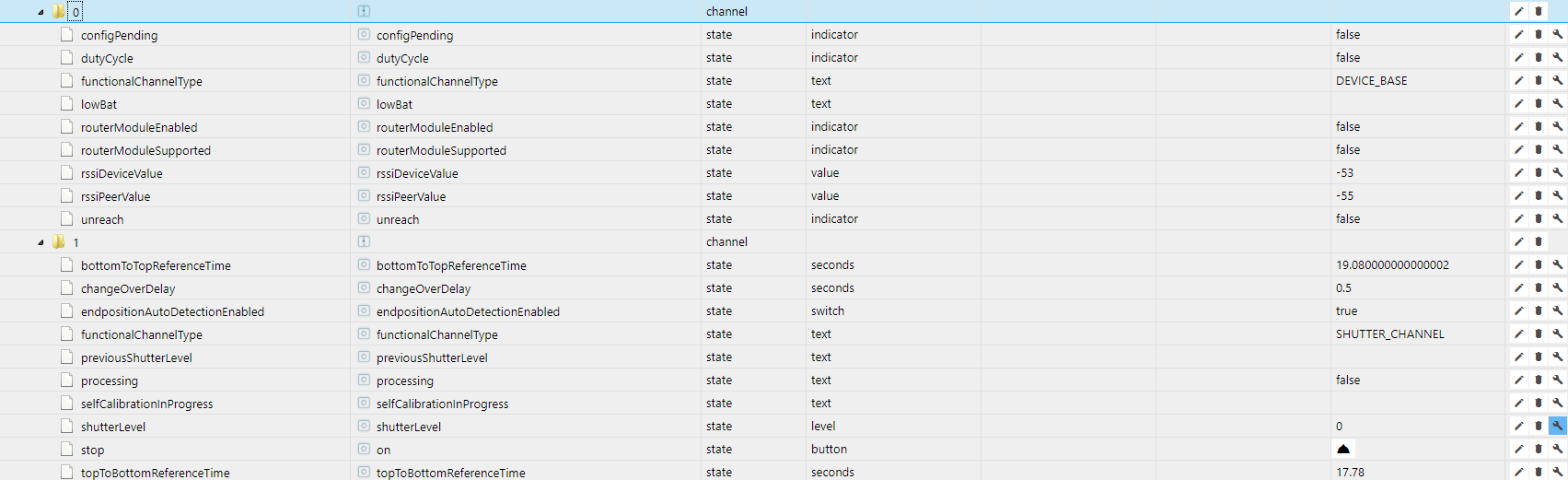Open wrench settings for rssiDeviceValue
The width and height of the screenshot is (1568, 480).
click(1557, 172)
